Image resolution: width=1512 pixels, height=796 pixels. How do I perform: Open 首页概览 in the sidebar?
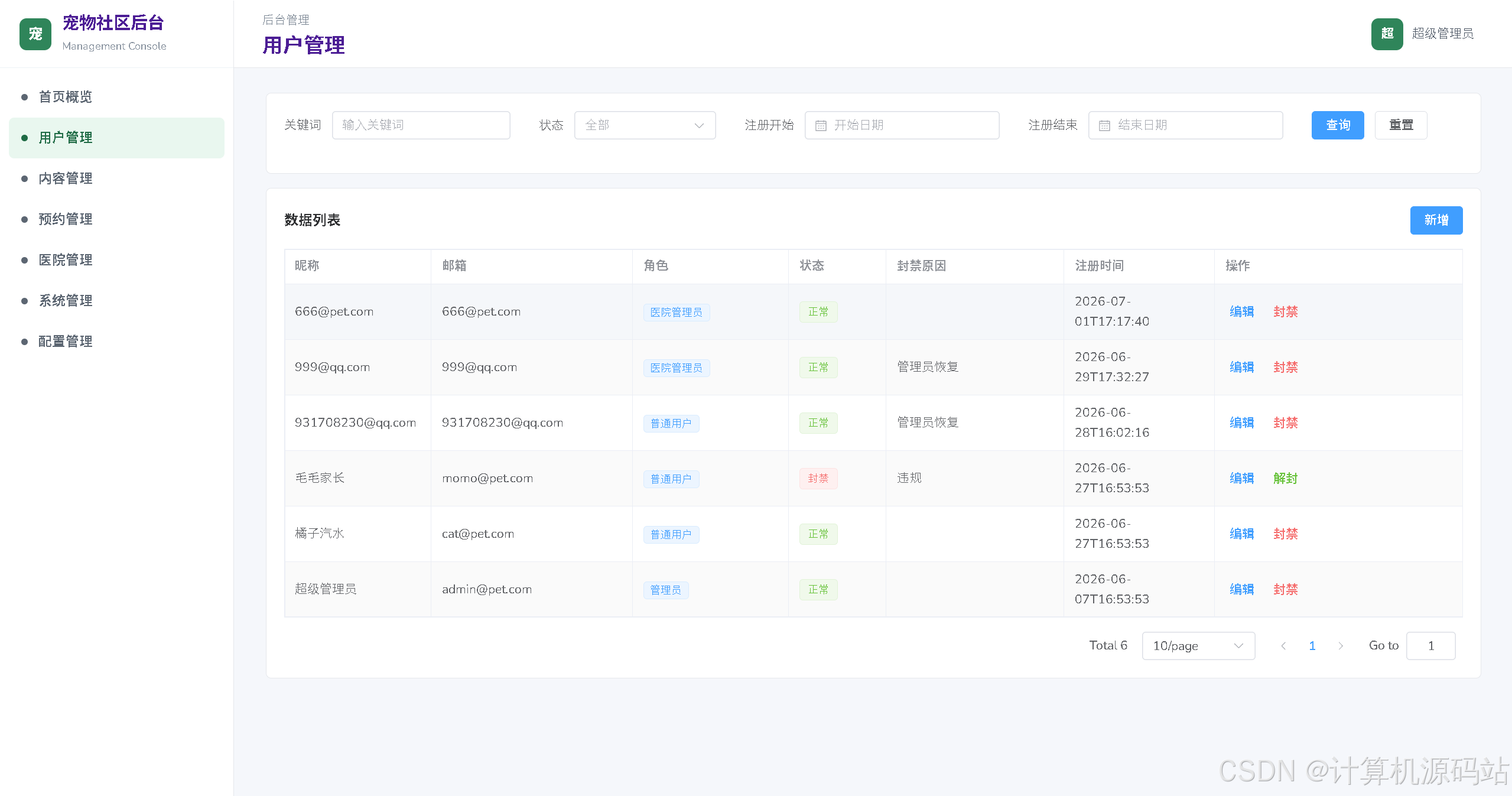click(116, 97)
